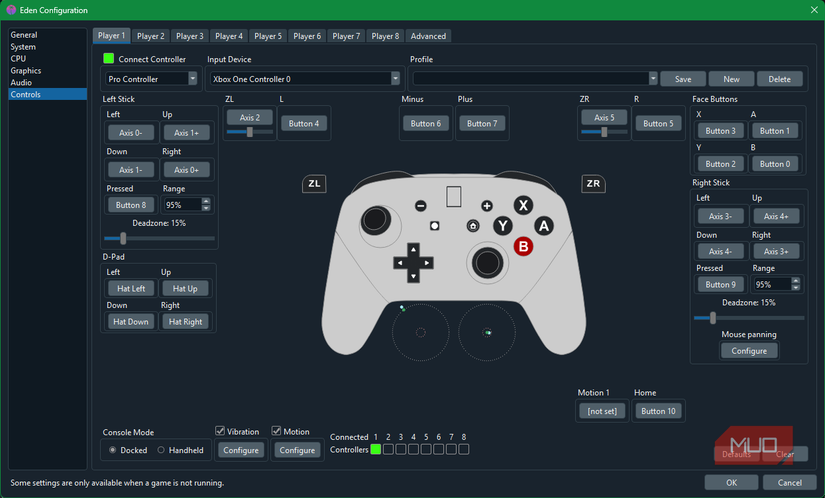This screenshot has height=498, width=825.
Task: Click the ZL Axis 2 threshold slider
Action: click(x=250, y=131)
